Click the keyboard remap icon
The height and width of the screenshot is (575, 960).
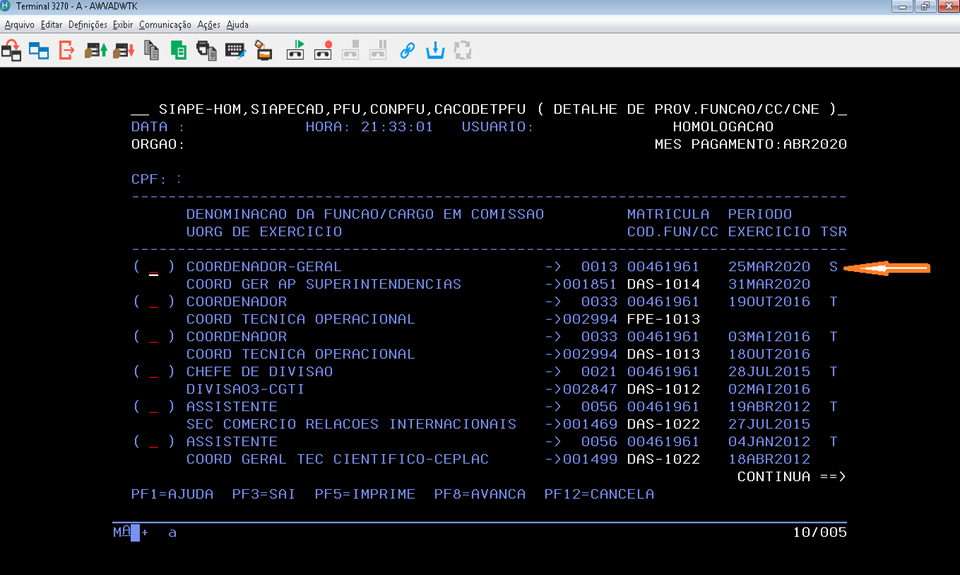[235, 49]
